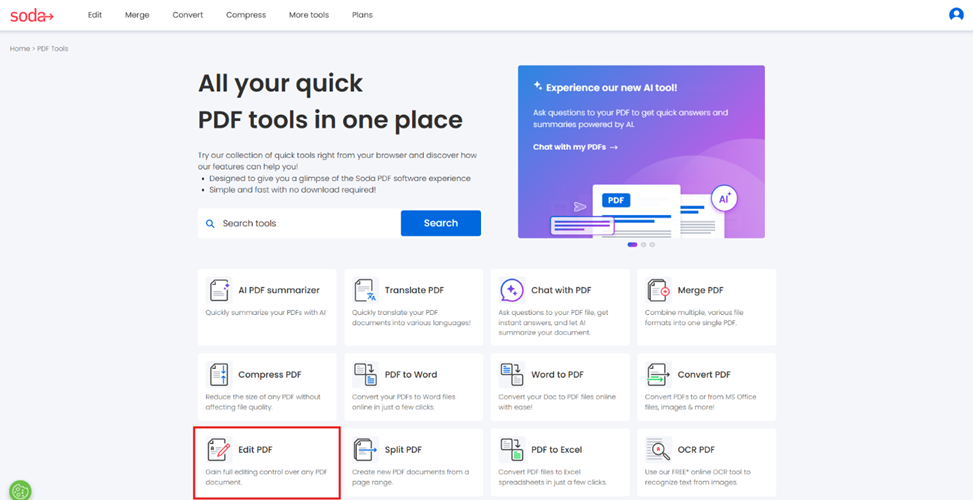Open the Convert menu in navigation
The height and width of the screenshot is (500, 973).
pos(187,15)
